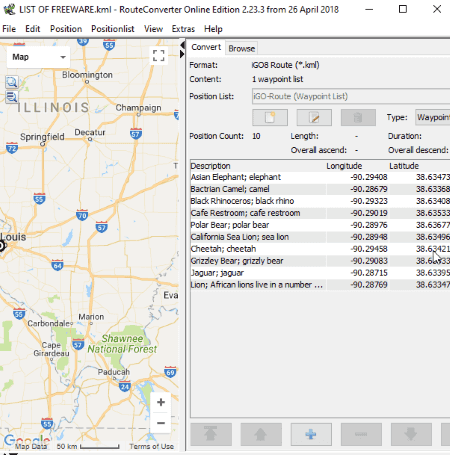The width and height of the screenshot is (450, 455).
Task: Select the Bactrian Camel row
Action: (x=320, y=189)
